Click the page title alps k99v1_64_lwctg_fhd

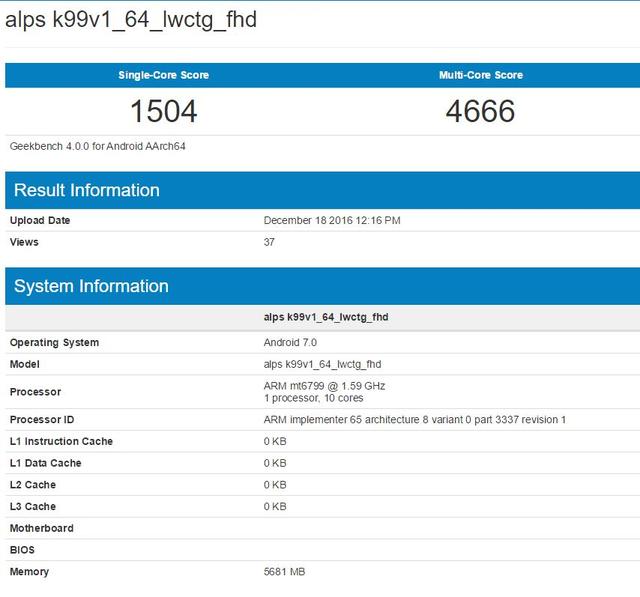(x=131, y=20)
